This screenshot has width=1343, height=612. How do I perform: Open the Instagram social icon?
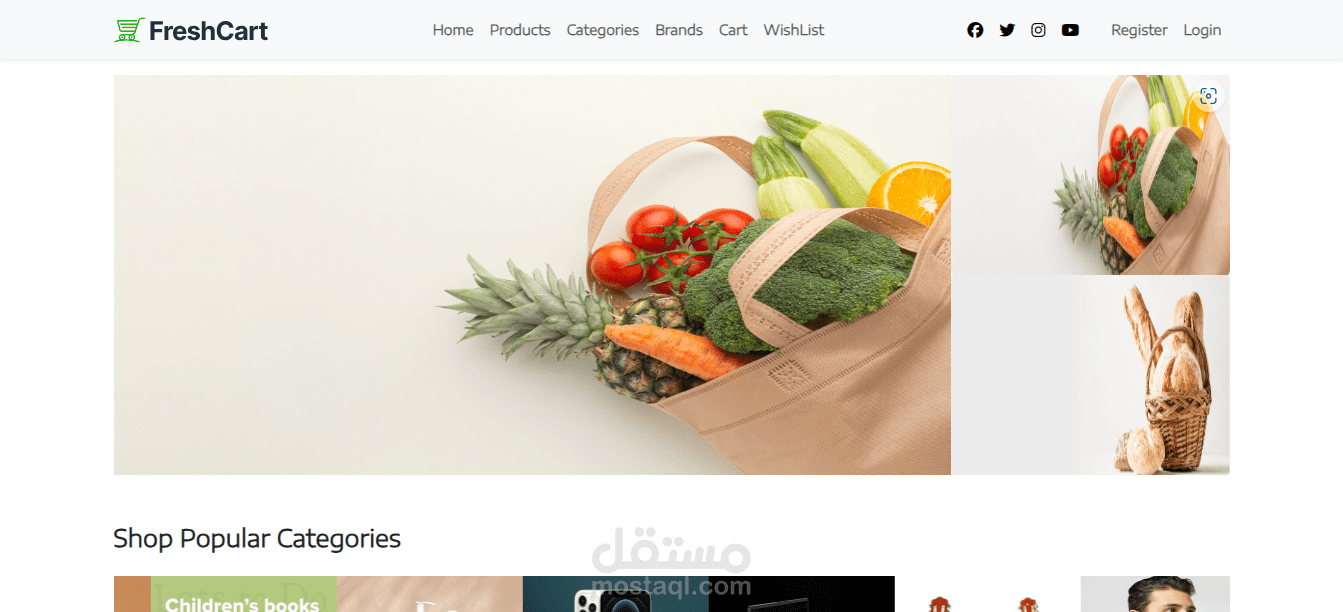(1038, 30)
